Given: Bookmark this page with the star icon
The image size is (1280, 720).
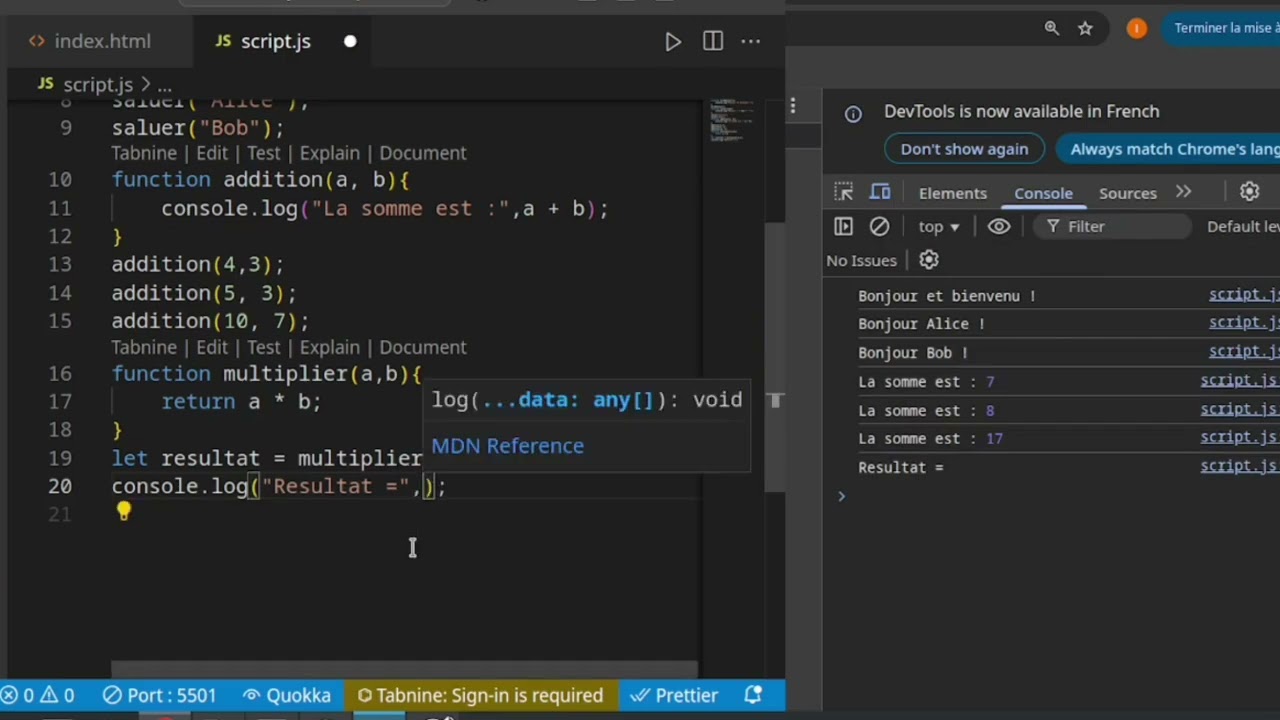Looking at the screenshot, I should 1085,28.
